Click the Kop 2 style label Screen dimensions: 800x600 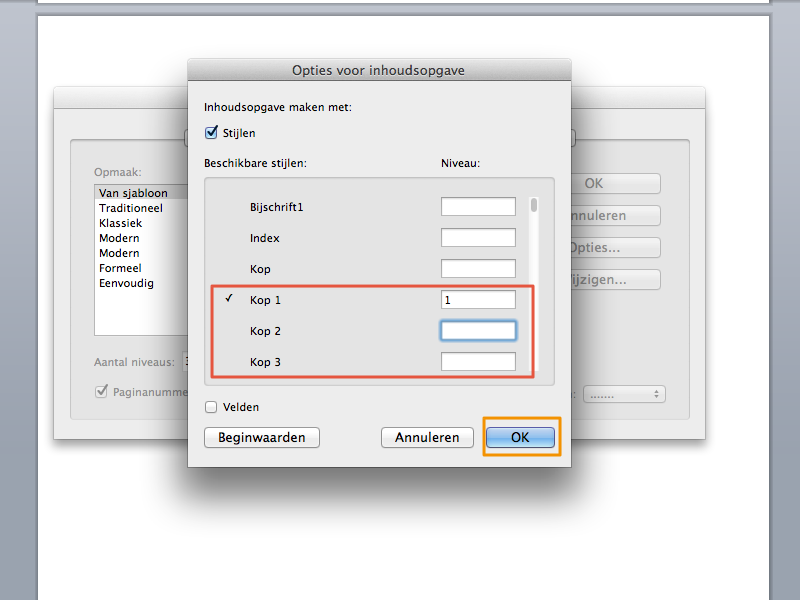click(265, 331)
